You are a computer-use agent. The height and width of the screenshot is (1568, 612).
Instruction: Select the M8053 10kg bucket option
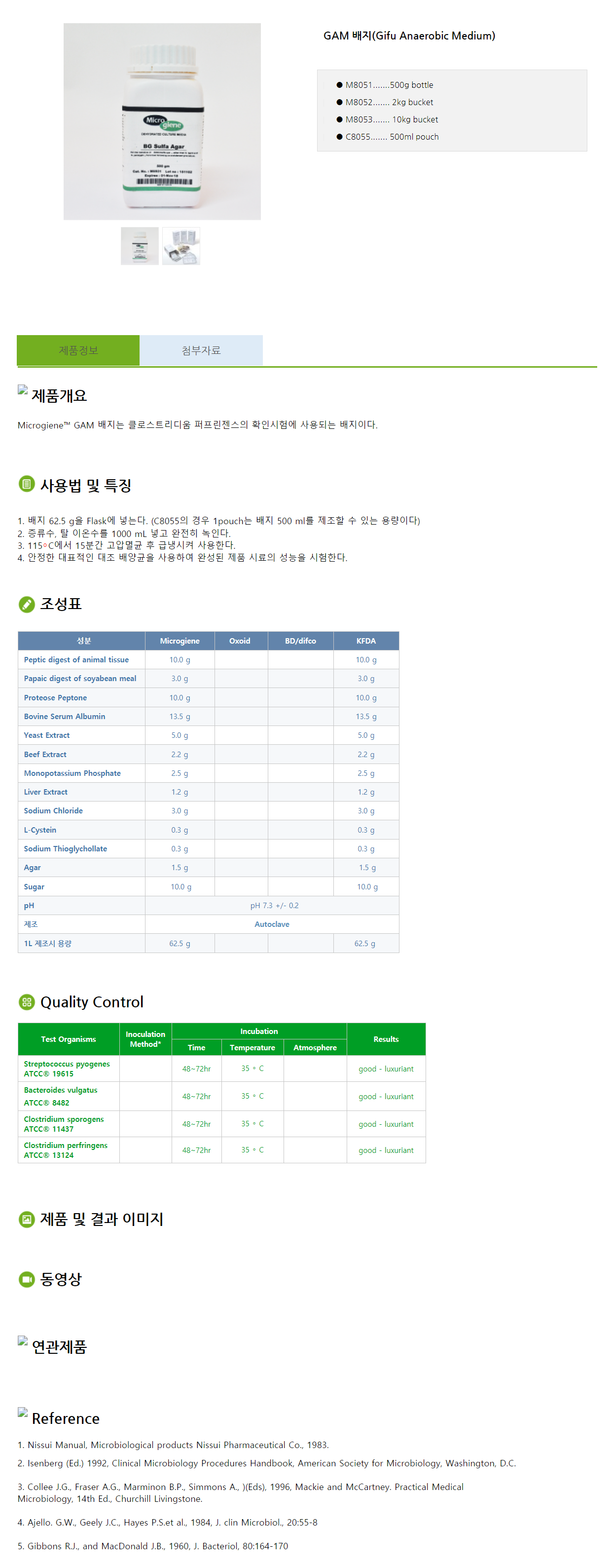pos(388,119)
